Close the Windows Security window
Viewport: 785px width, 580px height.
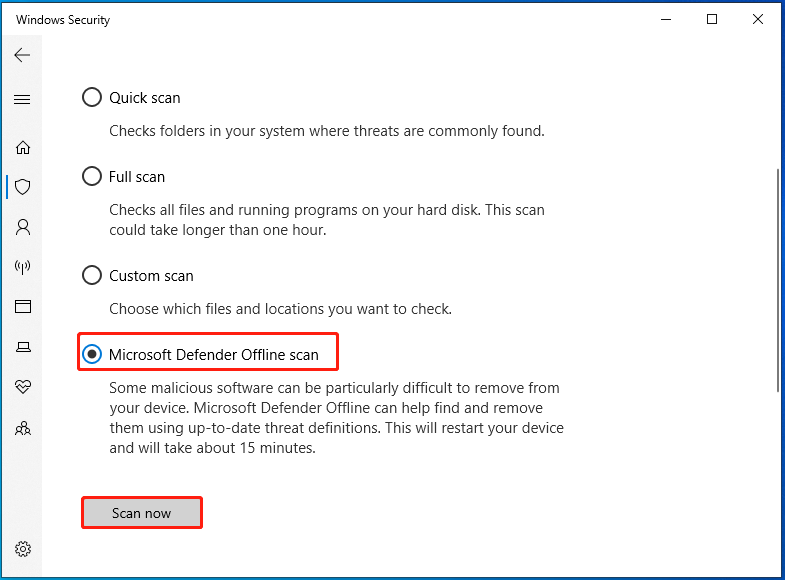[758, 20]
